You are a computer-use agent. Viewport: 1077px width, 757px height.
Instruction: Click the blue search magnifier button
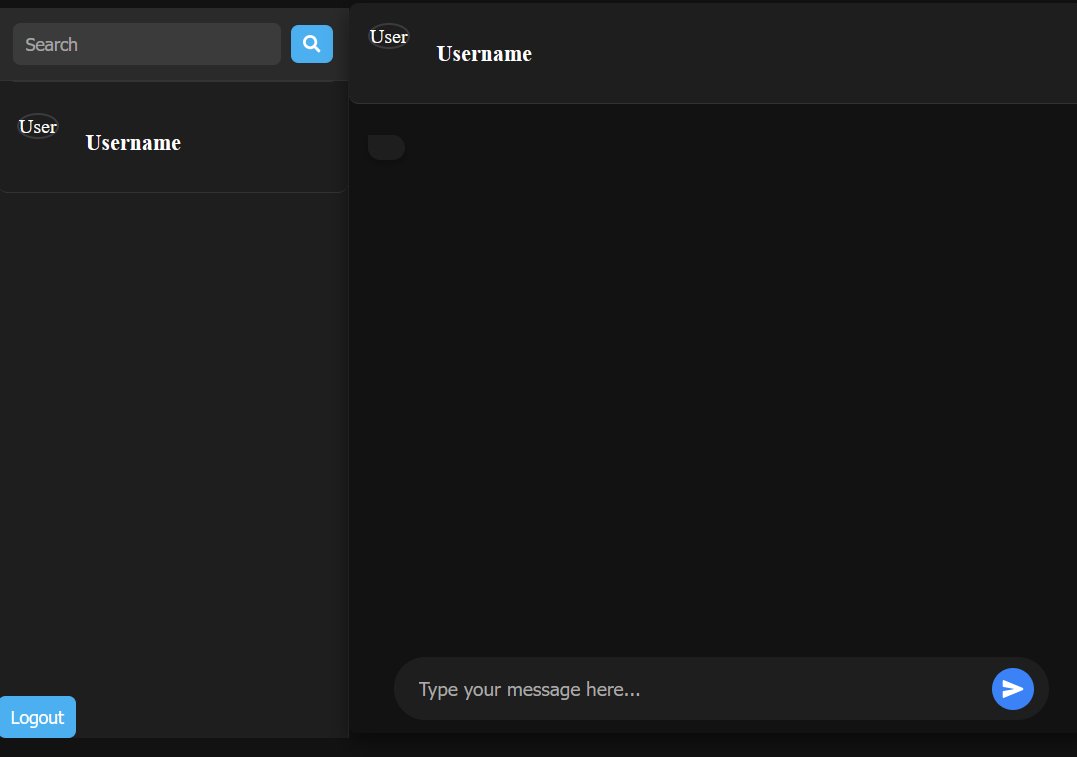click(x=312, y=44)
